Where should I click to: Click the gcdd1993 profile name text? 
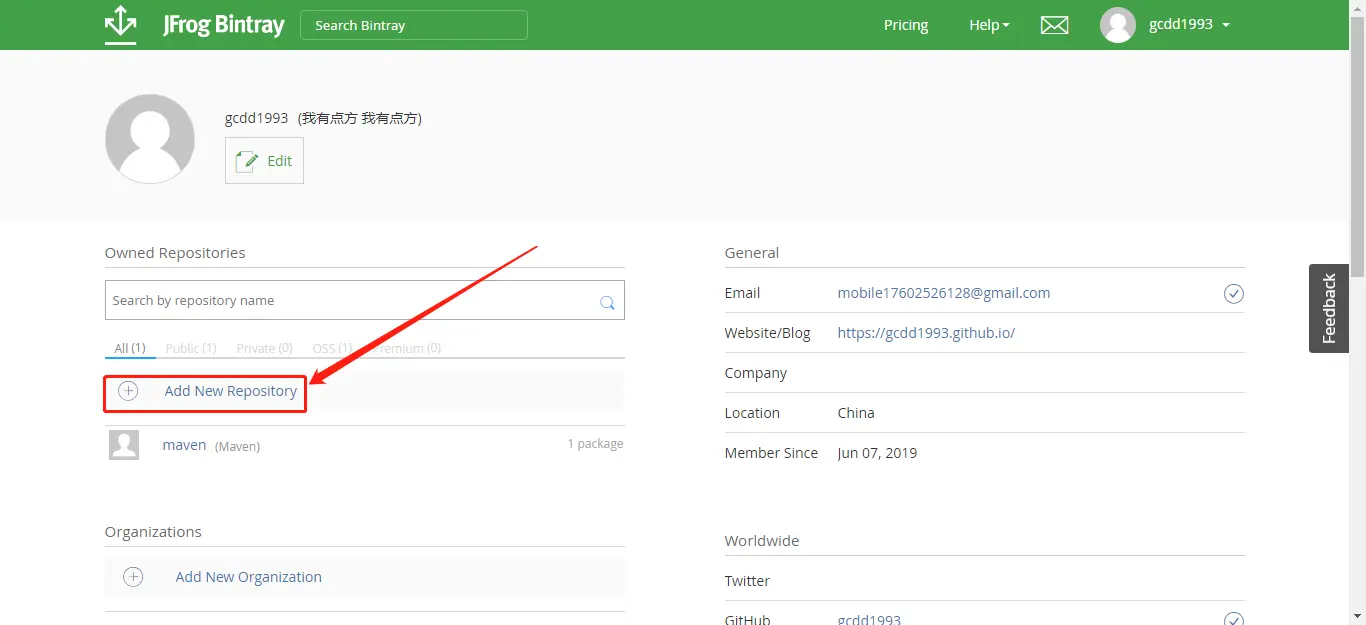pos(256,118)
